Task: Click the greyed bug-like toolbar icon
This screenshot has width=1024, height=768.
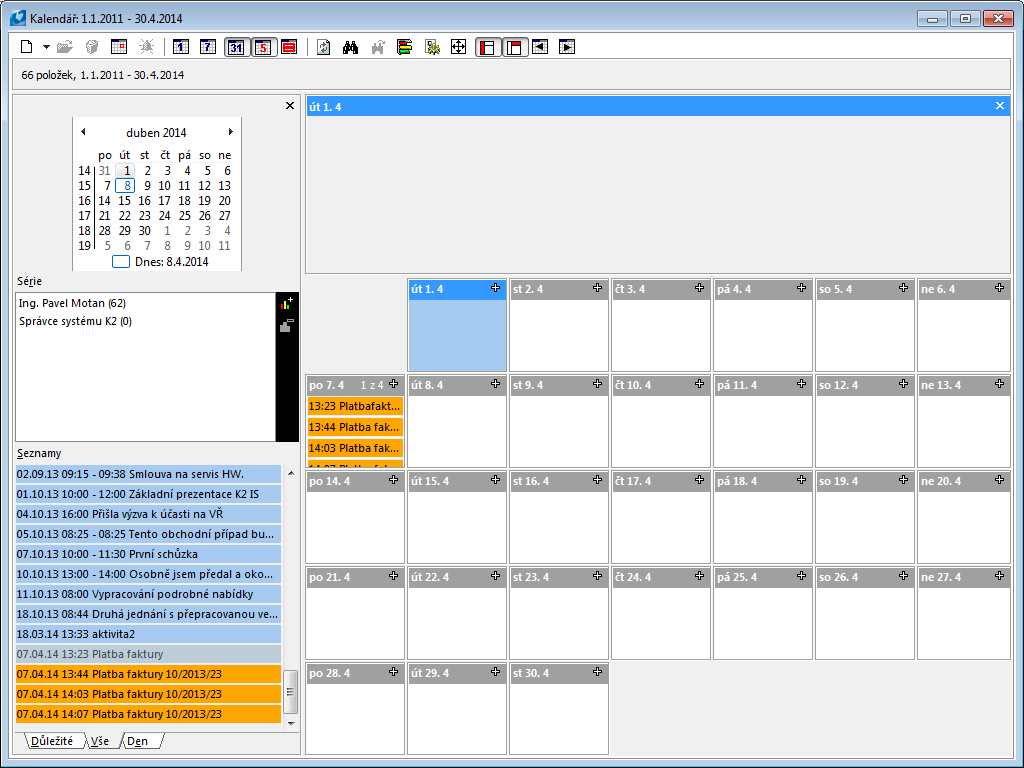Action: 147,47
